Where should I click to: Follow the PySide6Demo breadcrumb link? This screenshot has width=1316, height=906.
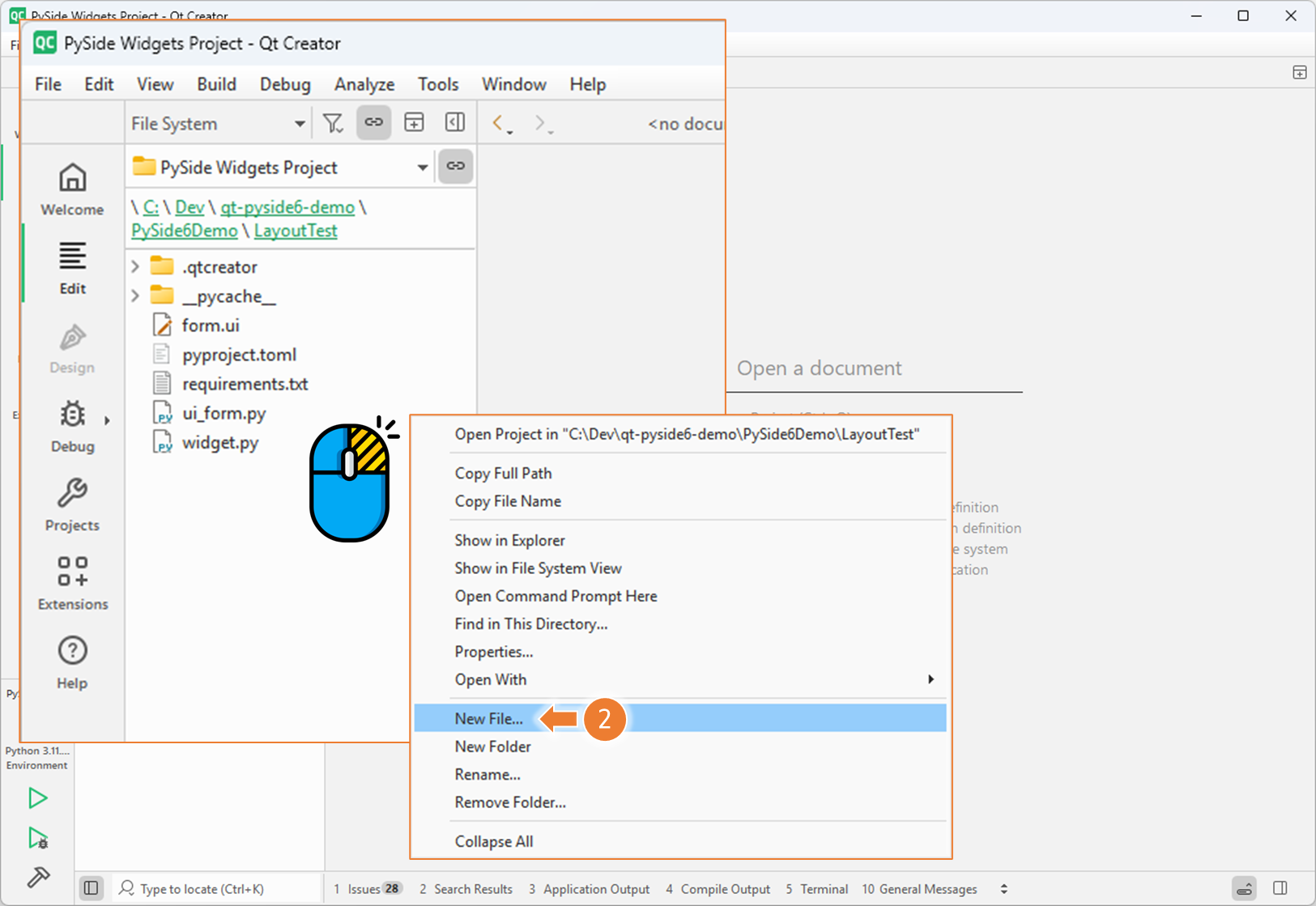point(185,231)
